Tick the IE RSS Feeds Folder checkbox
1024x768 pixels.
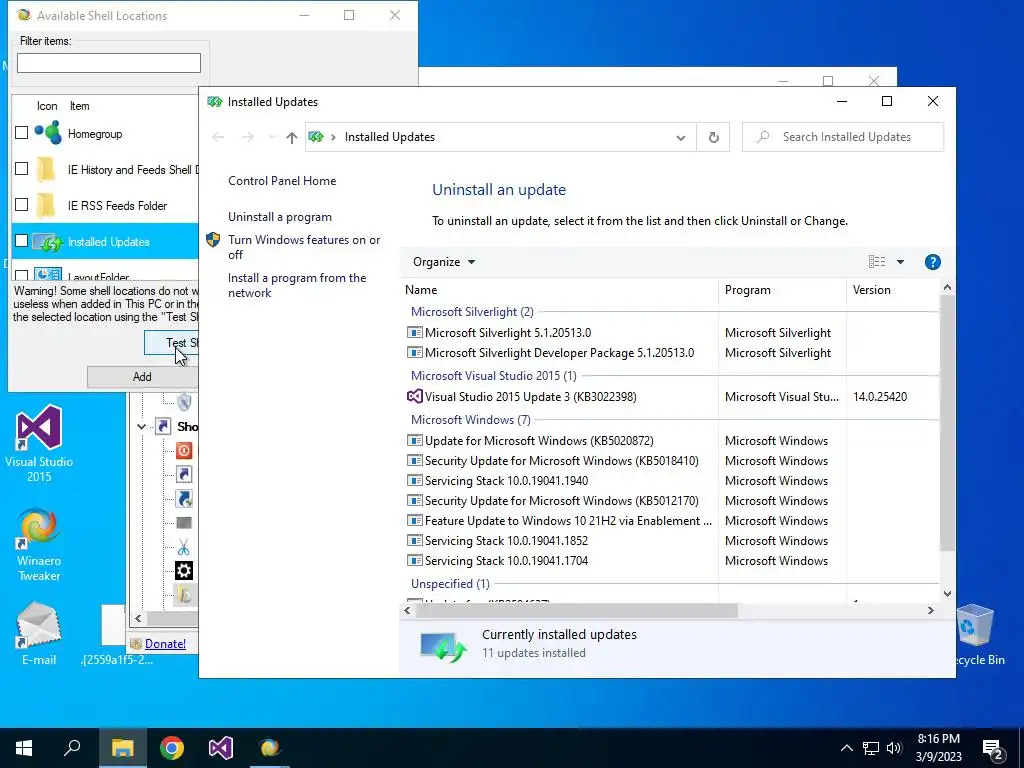click(22, 205)
